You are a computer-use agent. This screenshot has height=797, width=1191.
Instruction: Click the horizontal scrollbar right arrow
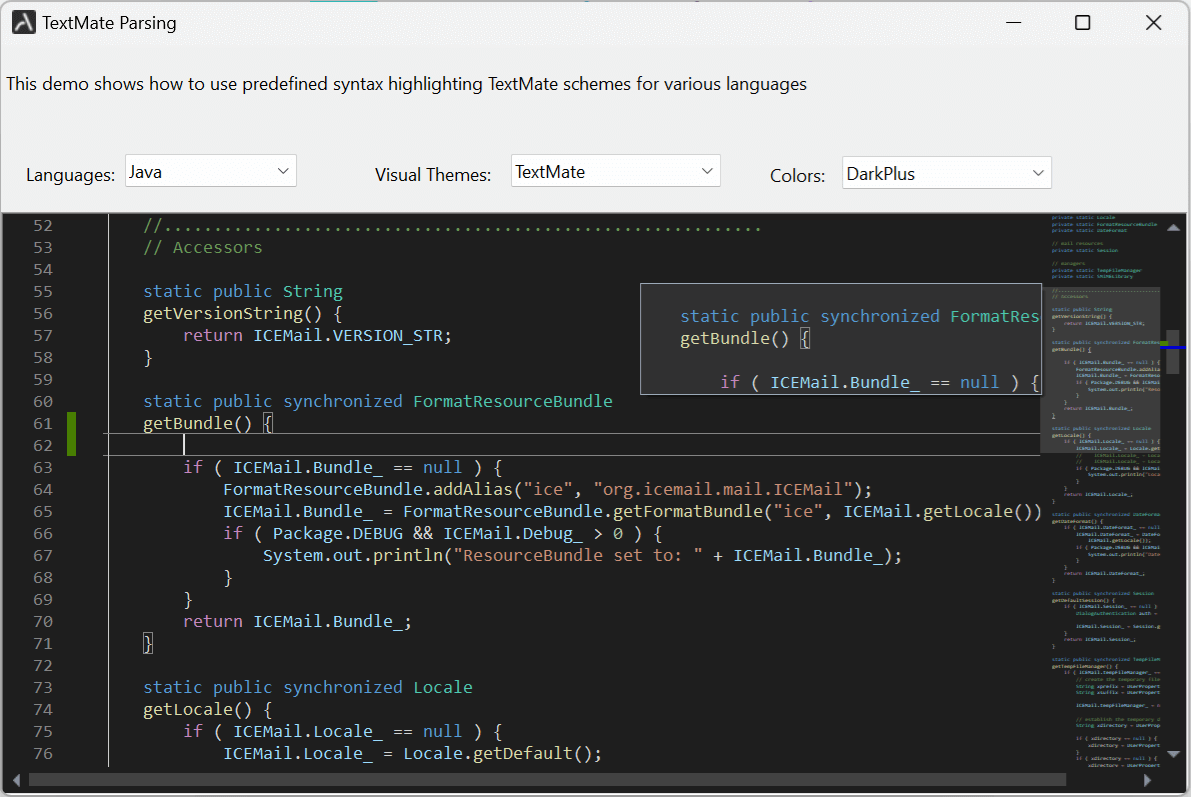[x=1147, y=780]
